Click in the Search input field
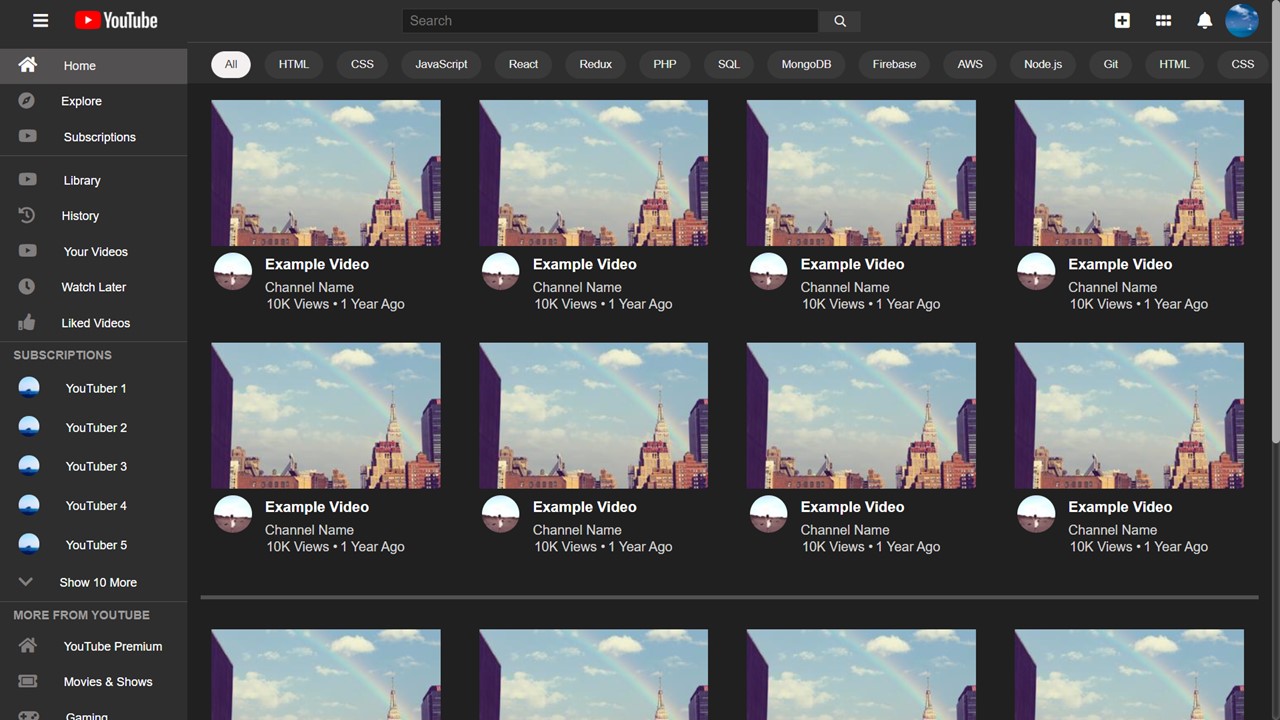Viewport: 1280px width, 720px height. coord(610,21)
